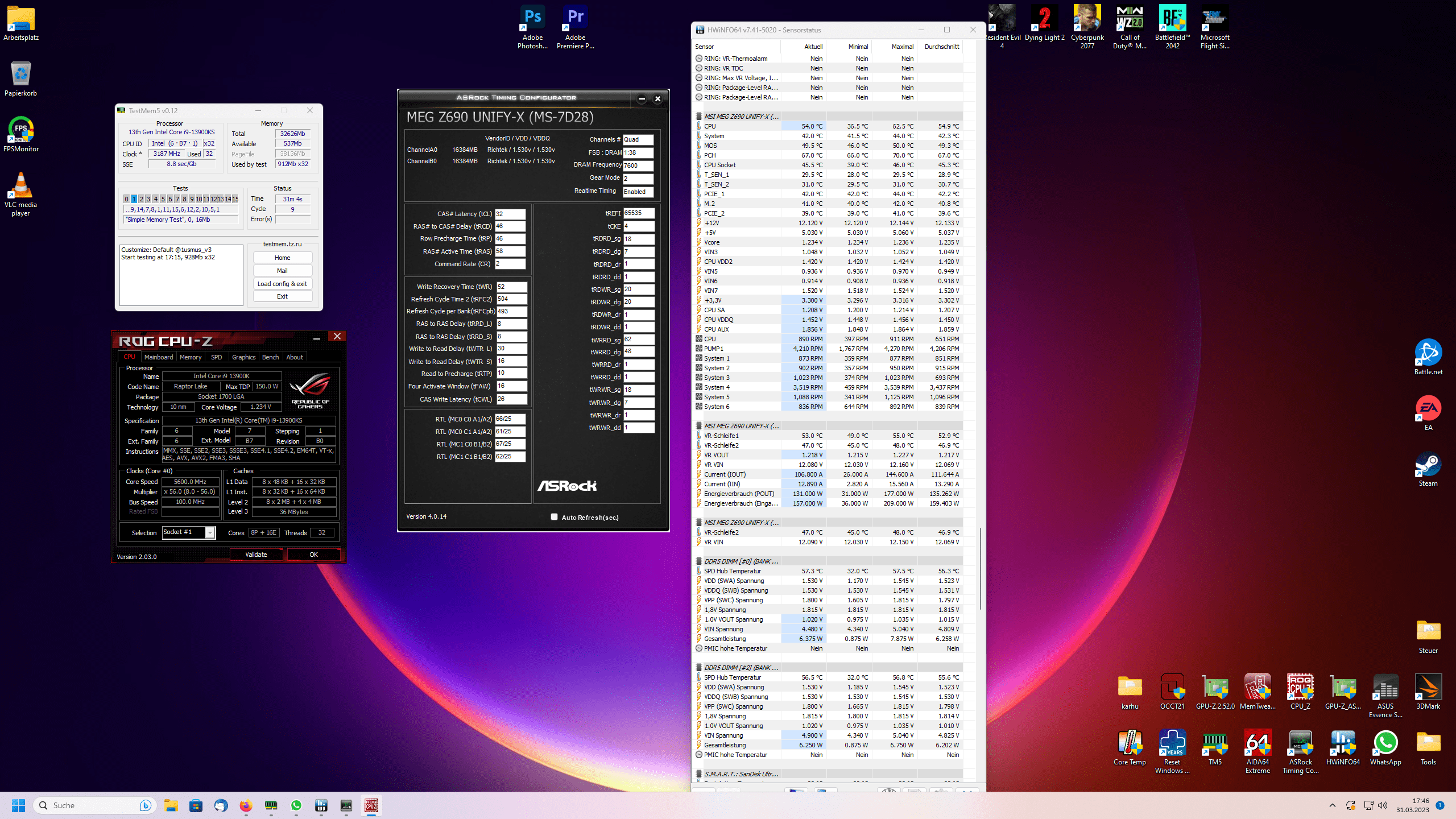This screenshot has width=1456, height=819.
Task: Expand the Socket #1 selection dropdown
Action: tap(210, 533)
